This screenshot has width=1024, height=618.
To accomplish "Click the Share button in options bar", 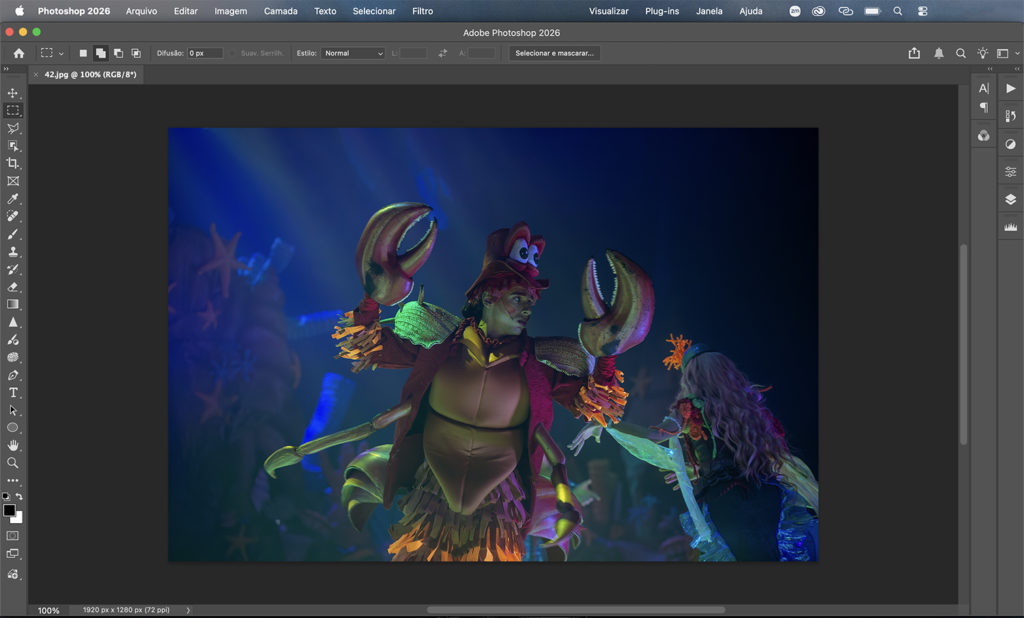I will point(914,53).
